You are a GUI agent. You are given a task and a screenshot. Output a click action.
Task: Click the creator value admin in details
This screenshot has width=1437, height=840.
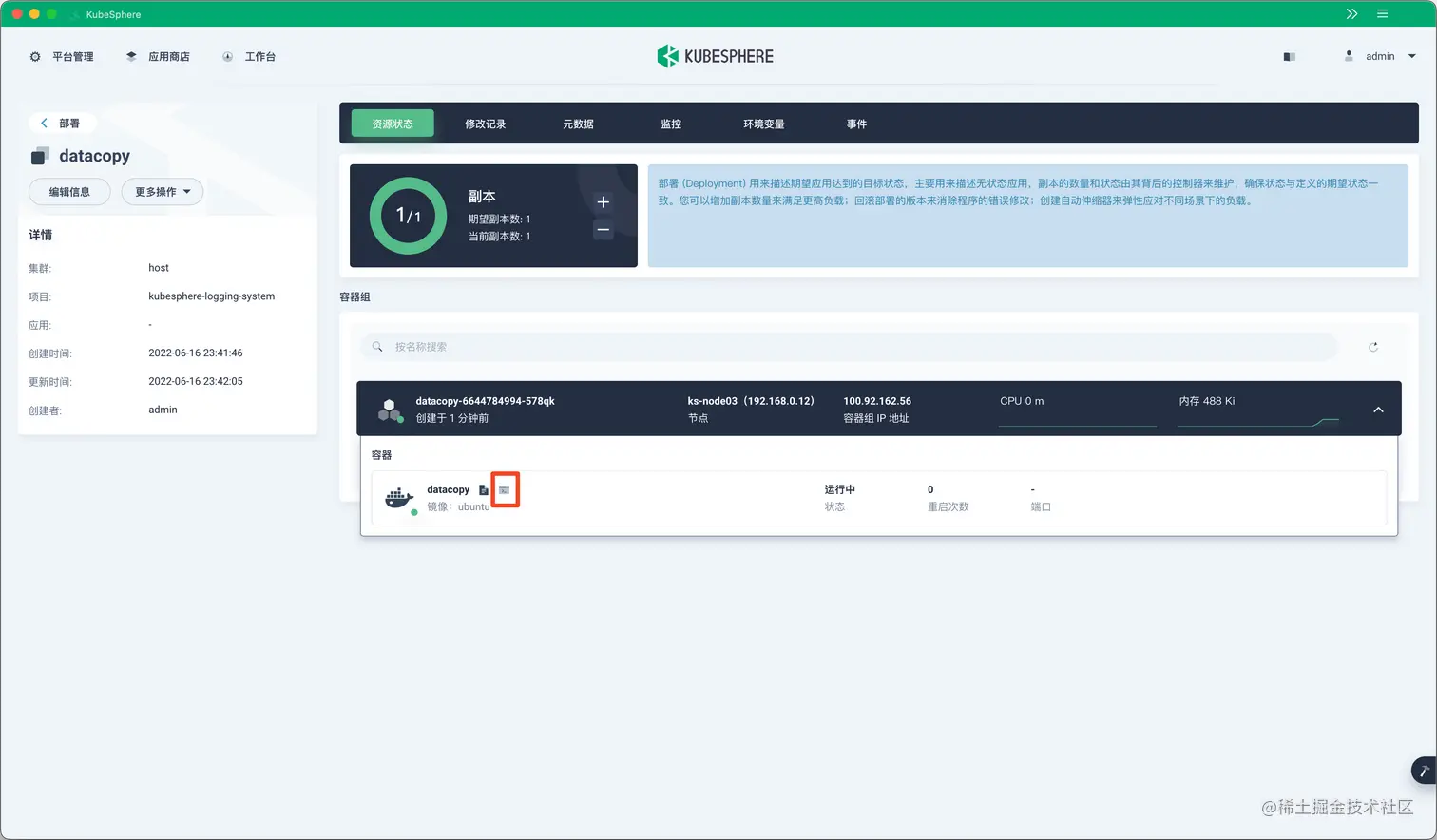163,410
